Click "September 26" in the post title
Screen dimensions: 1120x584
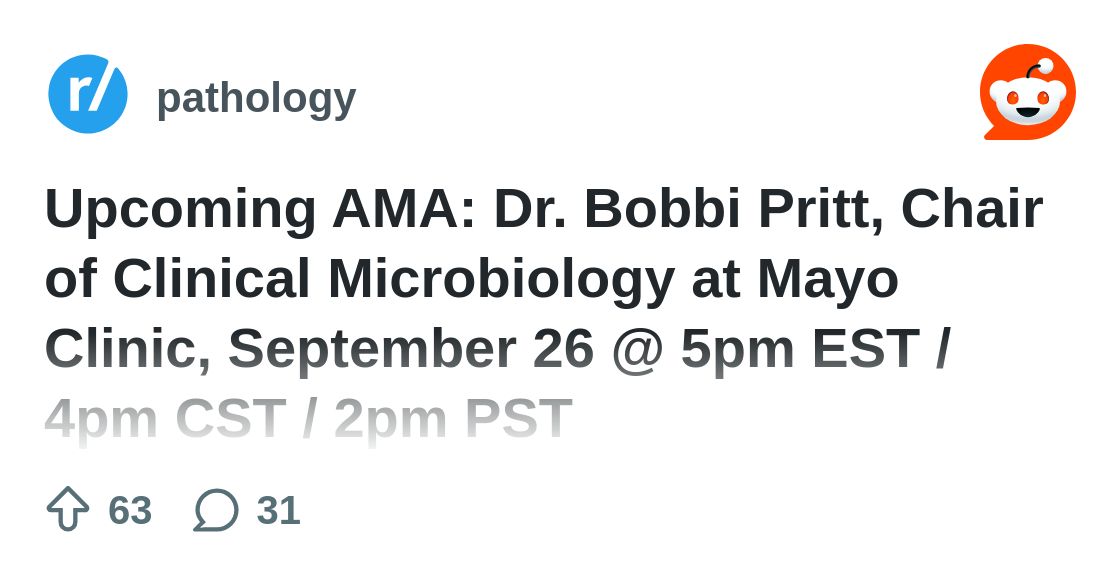[x=411, y=348]
